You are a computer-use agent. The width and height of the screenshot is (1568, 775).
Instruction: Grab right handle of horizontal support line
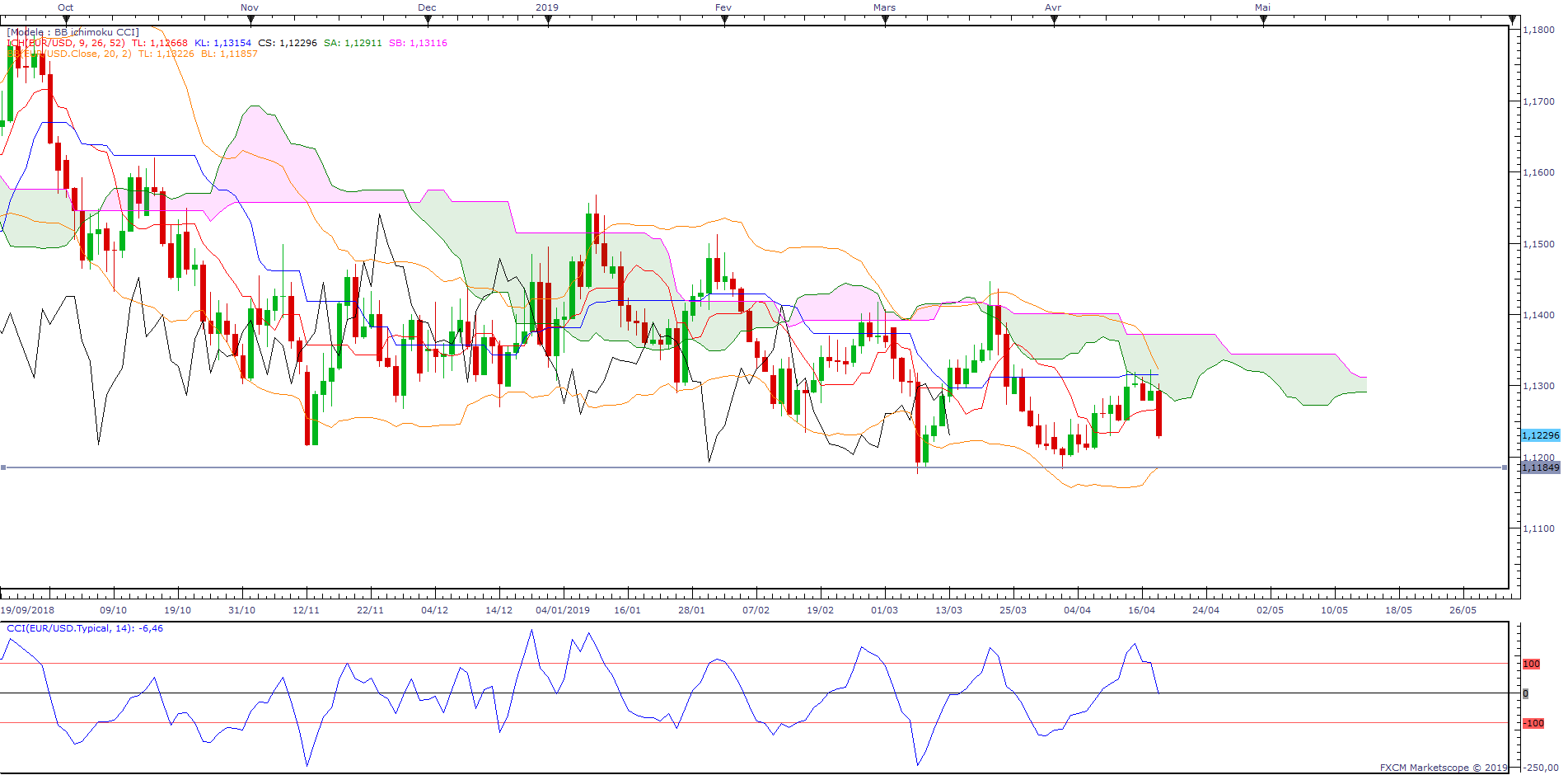(1505, 467)
